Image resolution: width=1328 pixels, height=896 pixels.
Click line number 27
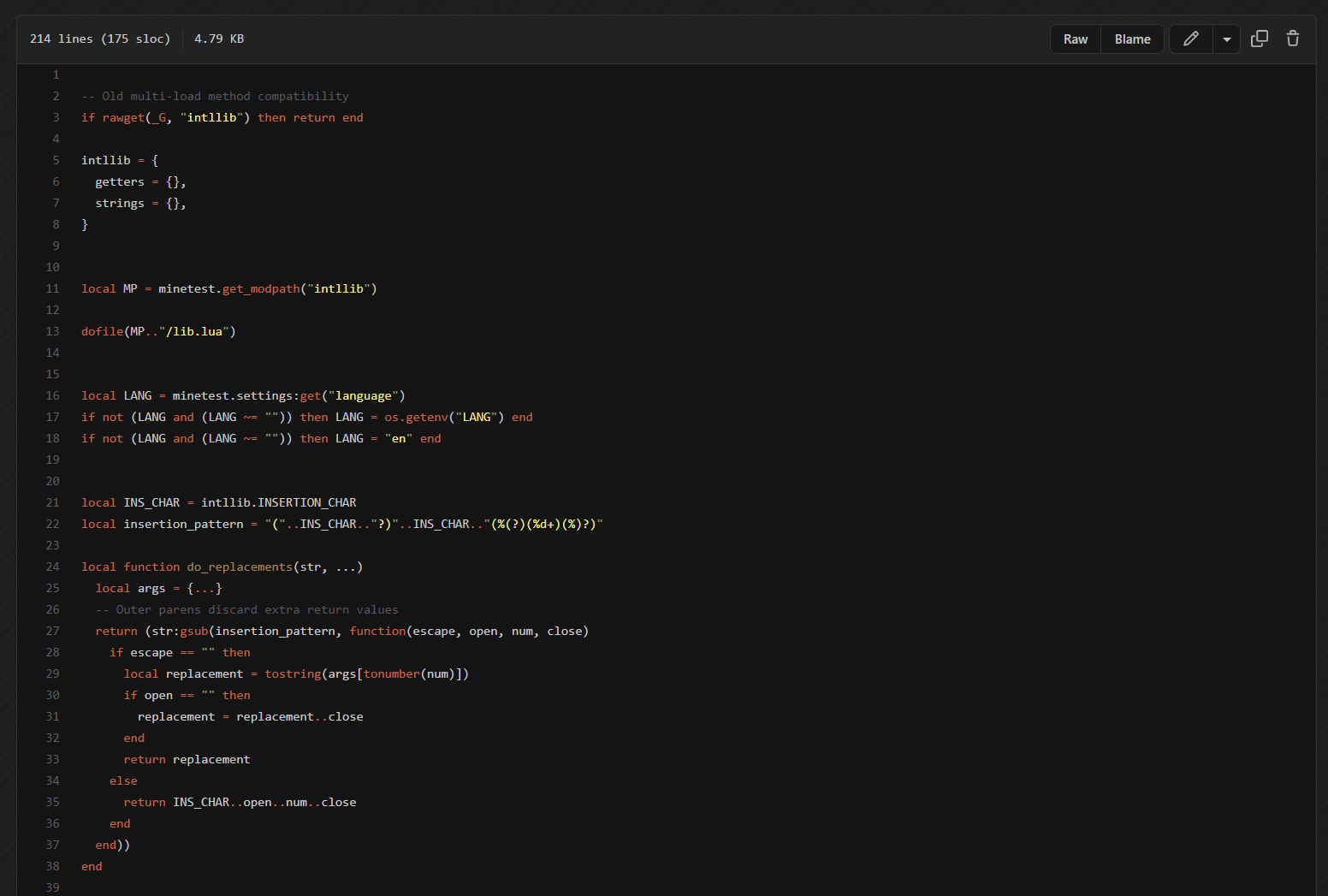(53, 631)
